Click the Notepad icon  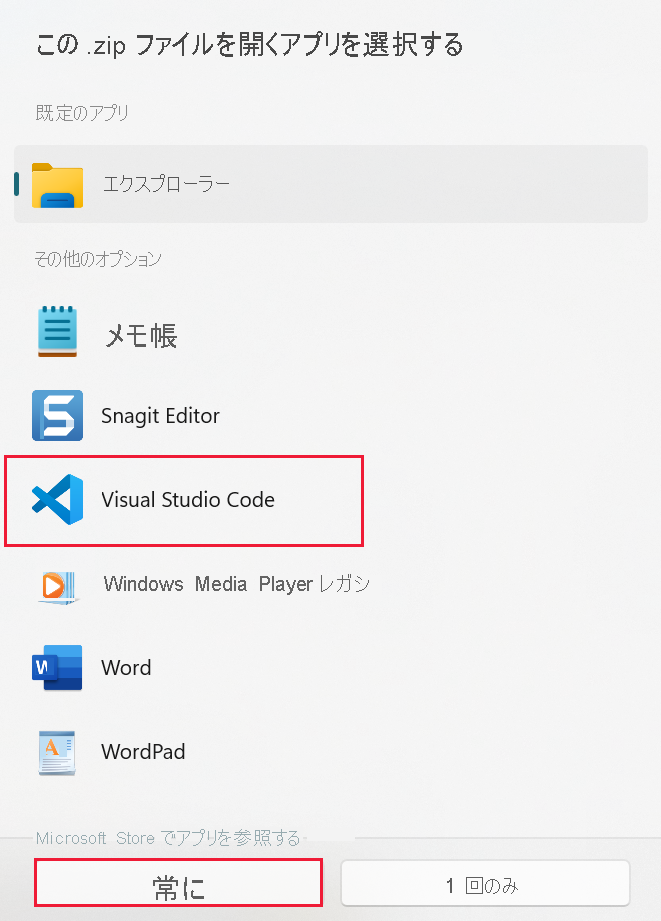tap(58, 331)
